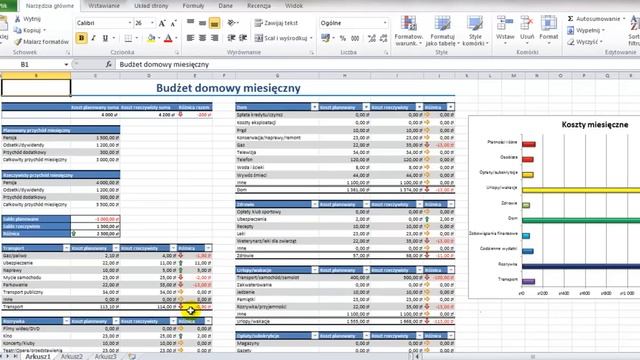Align text right icon

pyautogui.click(x=214, y=38)
